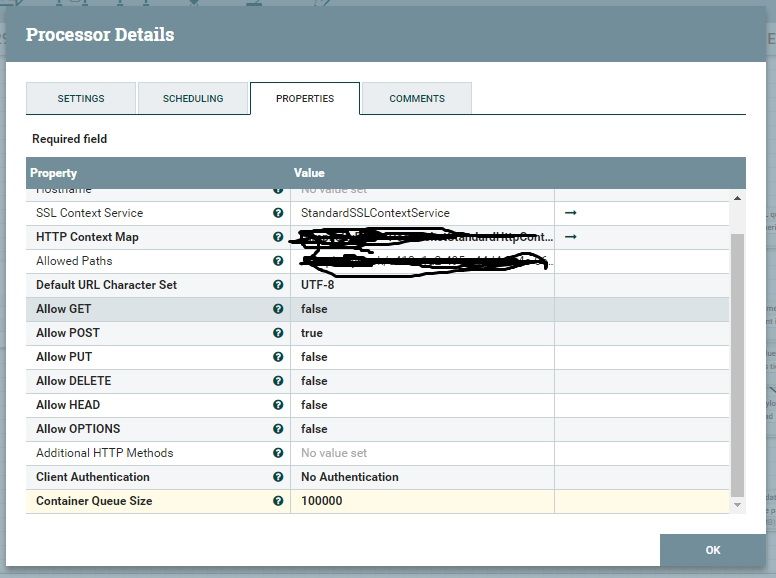The height and width of the screenshot is (578, 776).
Task: Select the HTTP Context Map property name
Action: [x=87, y=237]
